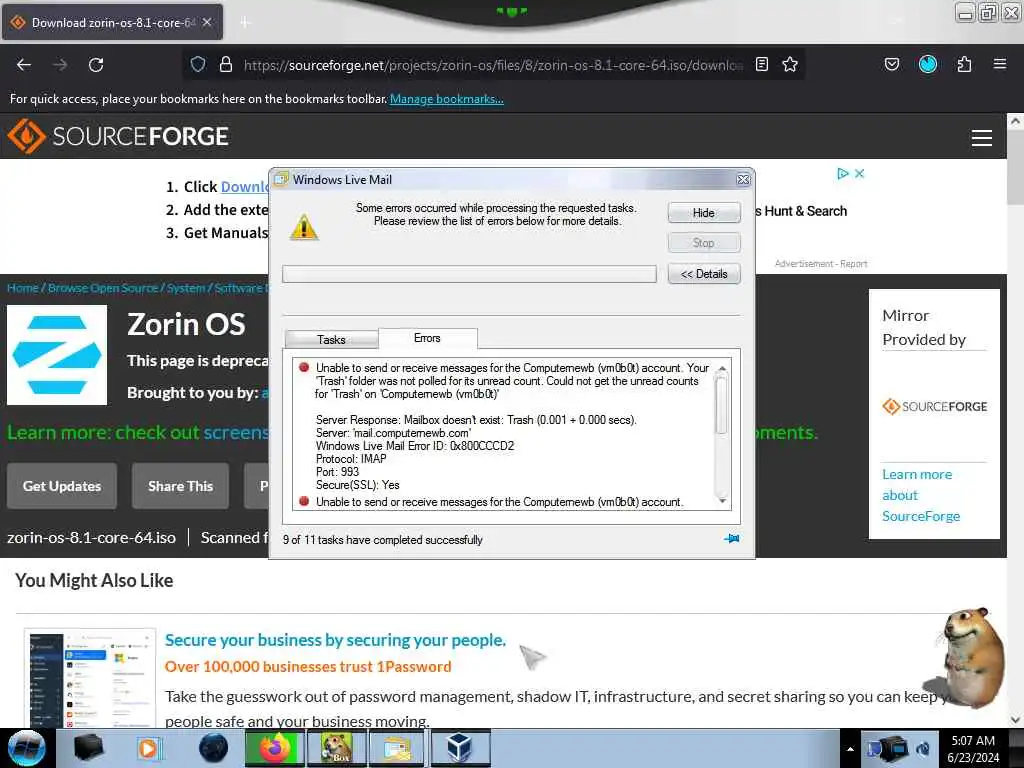The image size is (1024, 768).
Task: Open the Firefox account profile icon
Action: [927, 64]
